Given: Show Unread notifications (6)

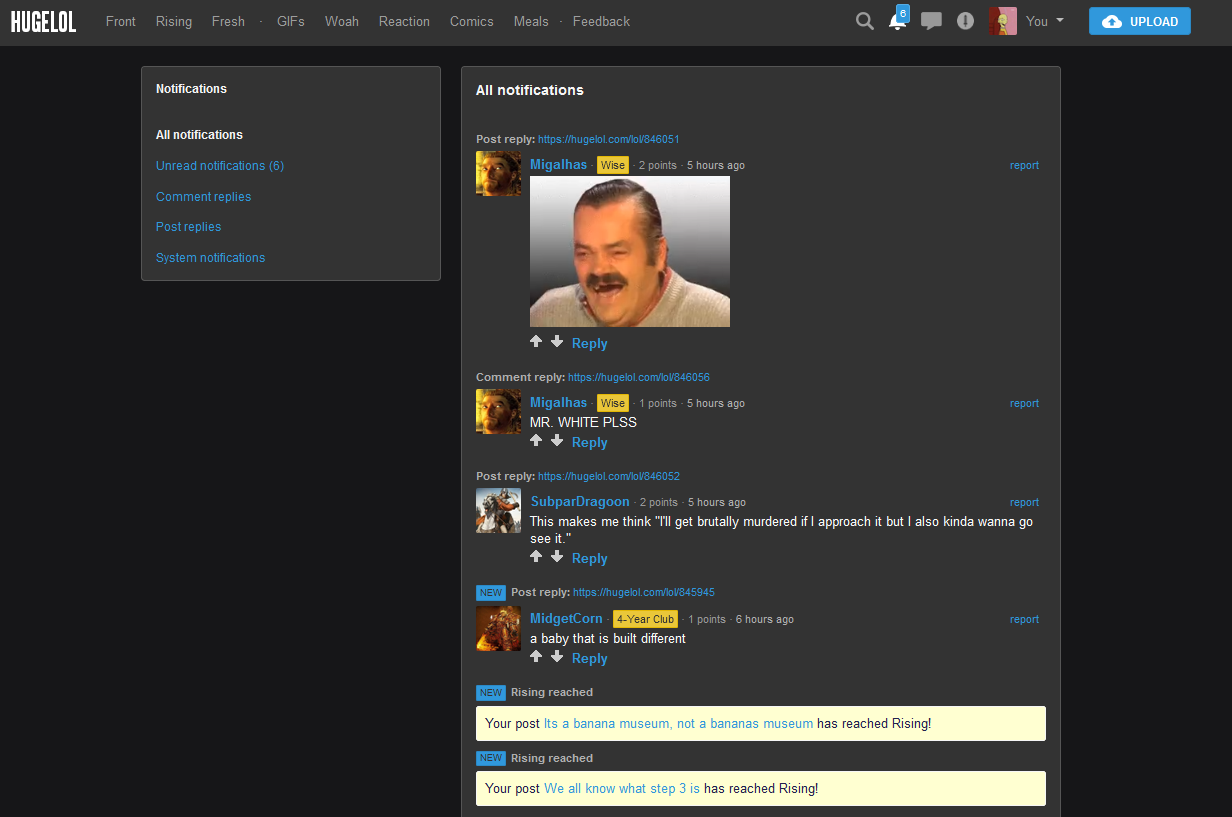Looking at the screenshot, I should pyautogui.click(x=220, y=166).
